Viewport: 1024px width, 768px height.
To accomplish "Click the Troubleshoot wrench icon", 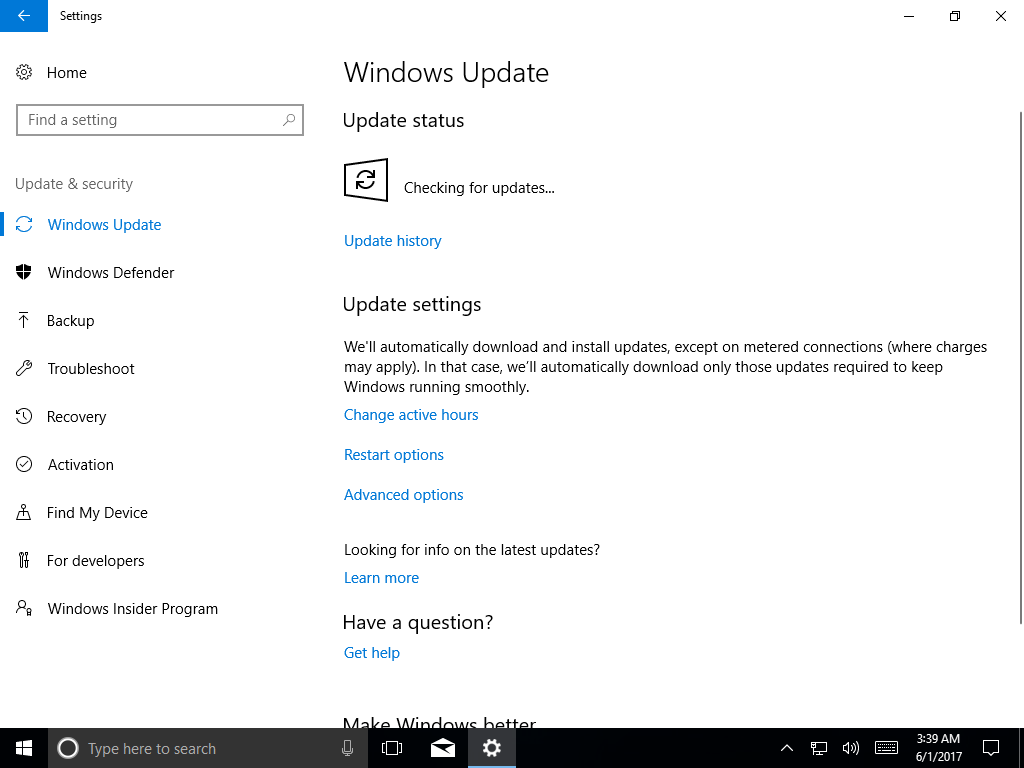I will (24, 368).
